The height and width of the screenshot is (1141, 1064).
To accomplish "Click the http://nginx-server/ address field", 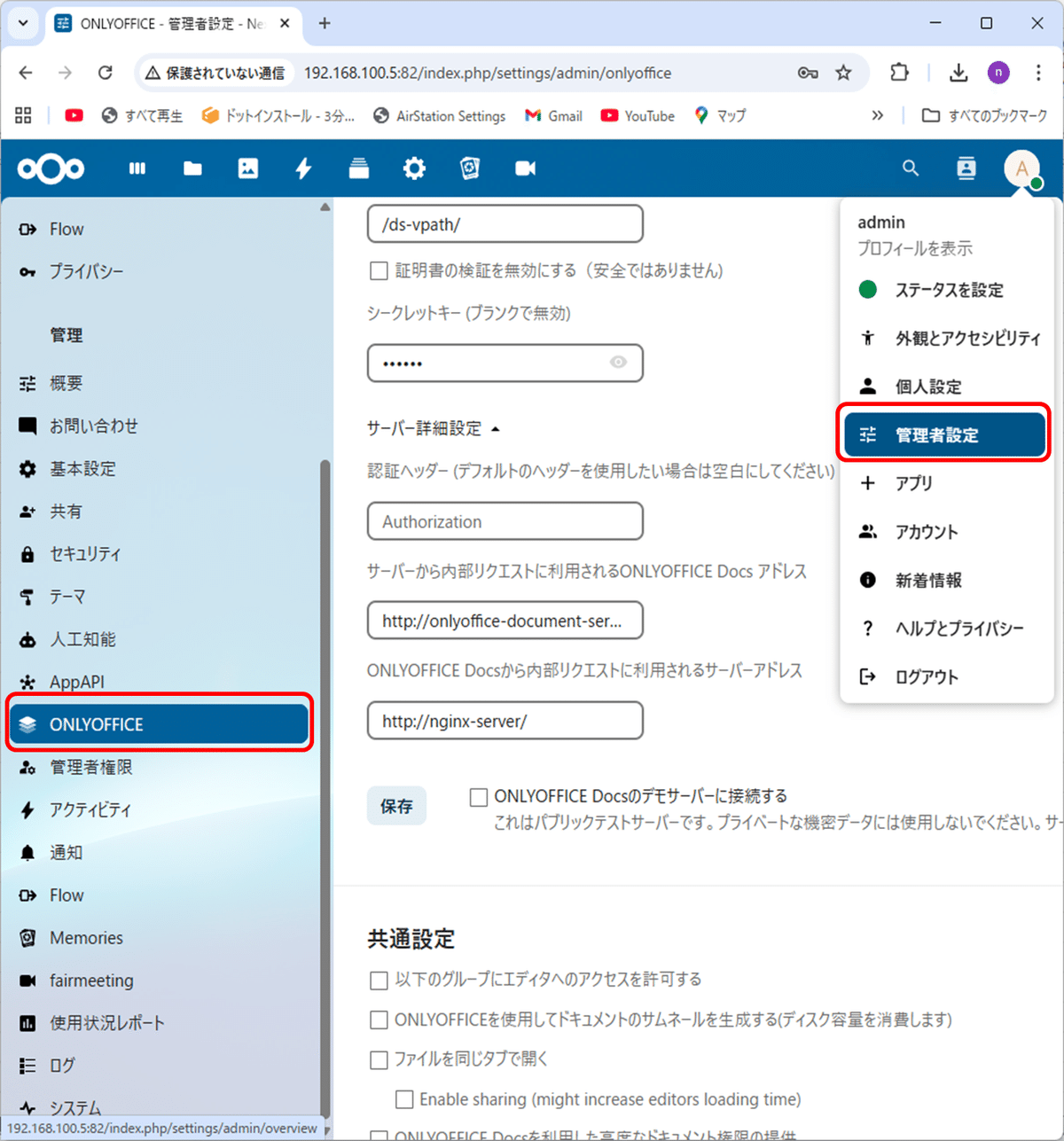I will pos(505,720).
